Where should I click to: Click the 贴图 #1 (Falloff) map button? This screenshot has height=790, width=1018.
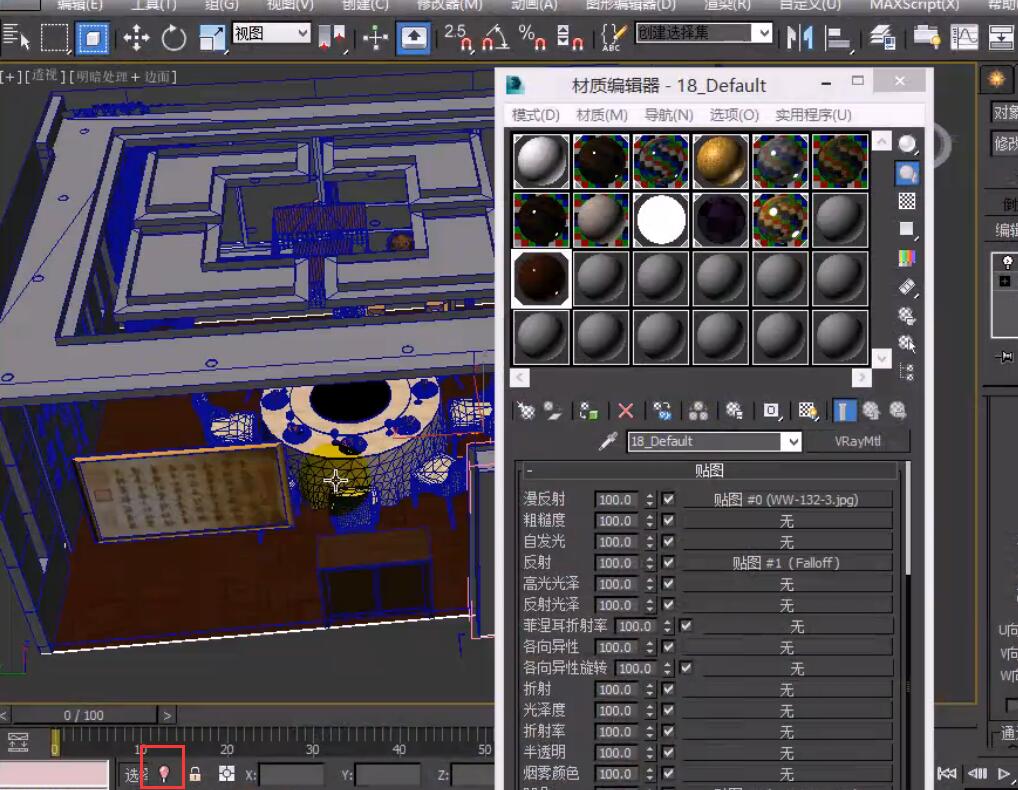point(786,563)
